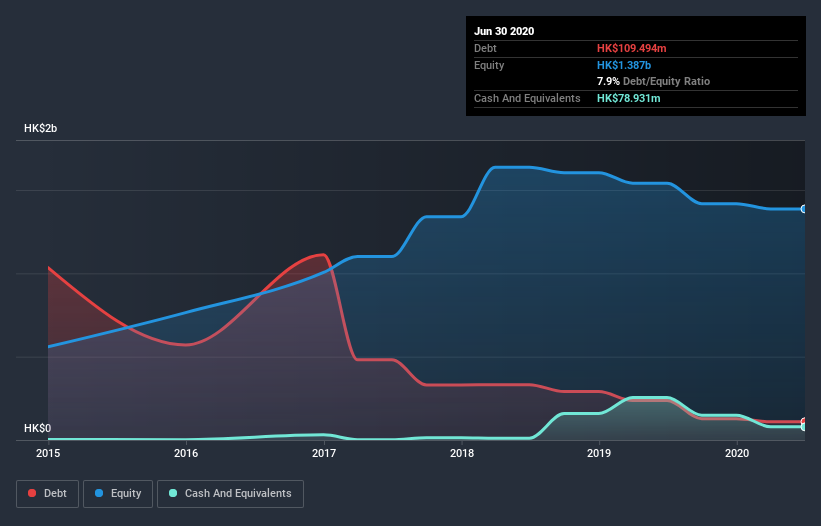Screen dimensions: 821x526
Task: Toggle the Equity series legend button
Action: tap(118, 494)
